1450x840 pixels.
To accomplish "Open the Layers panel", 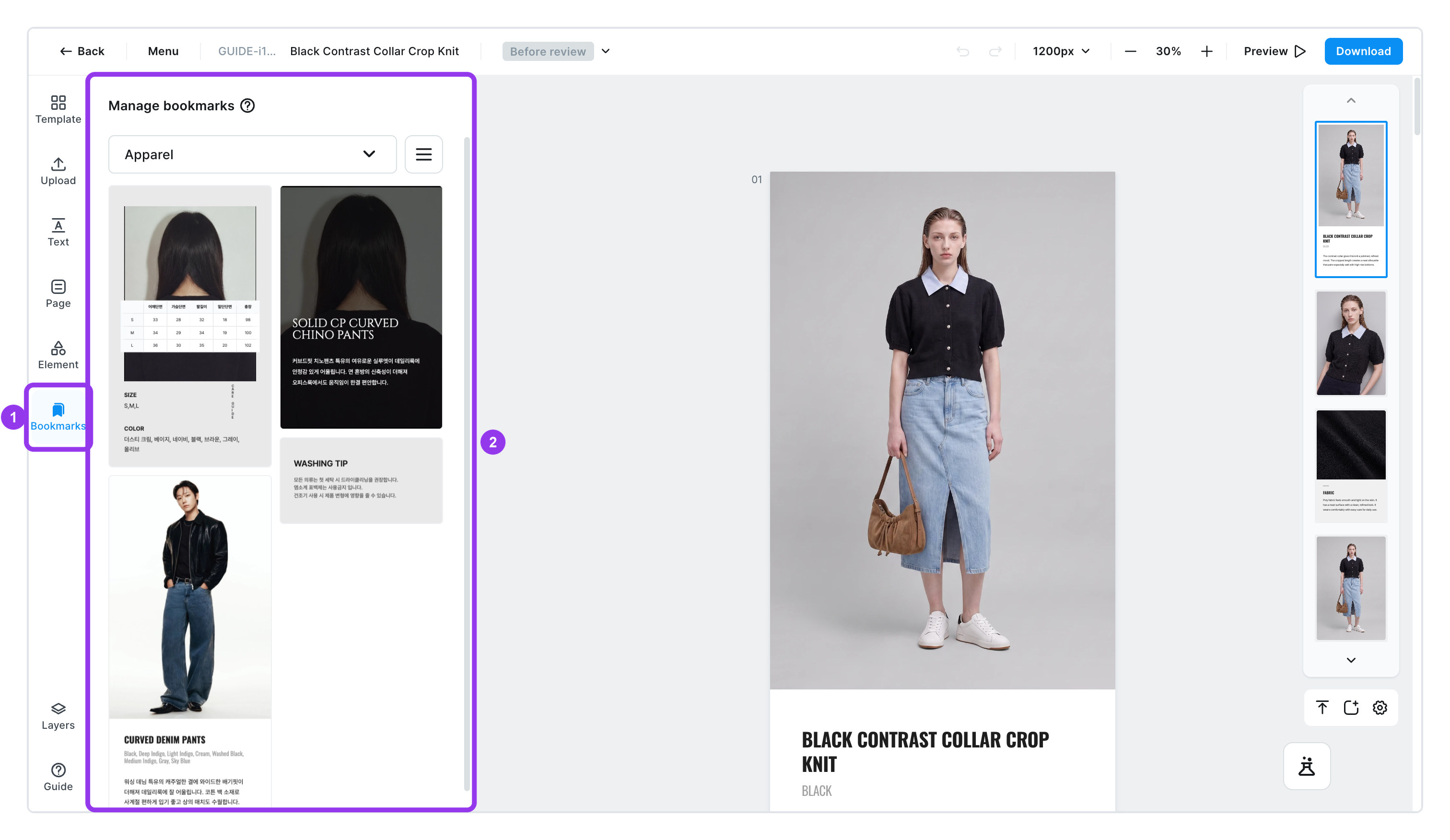I will coord(58,716).
